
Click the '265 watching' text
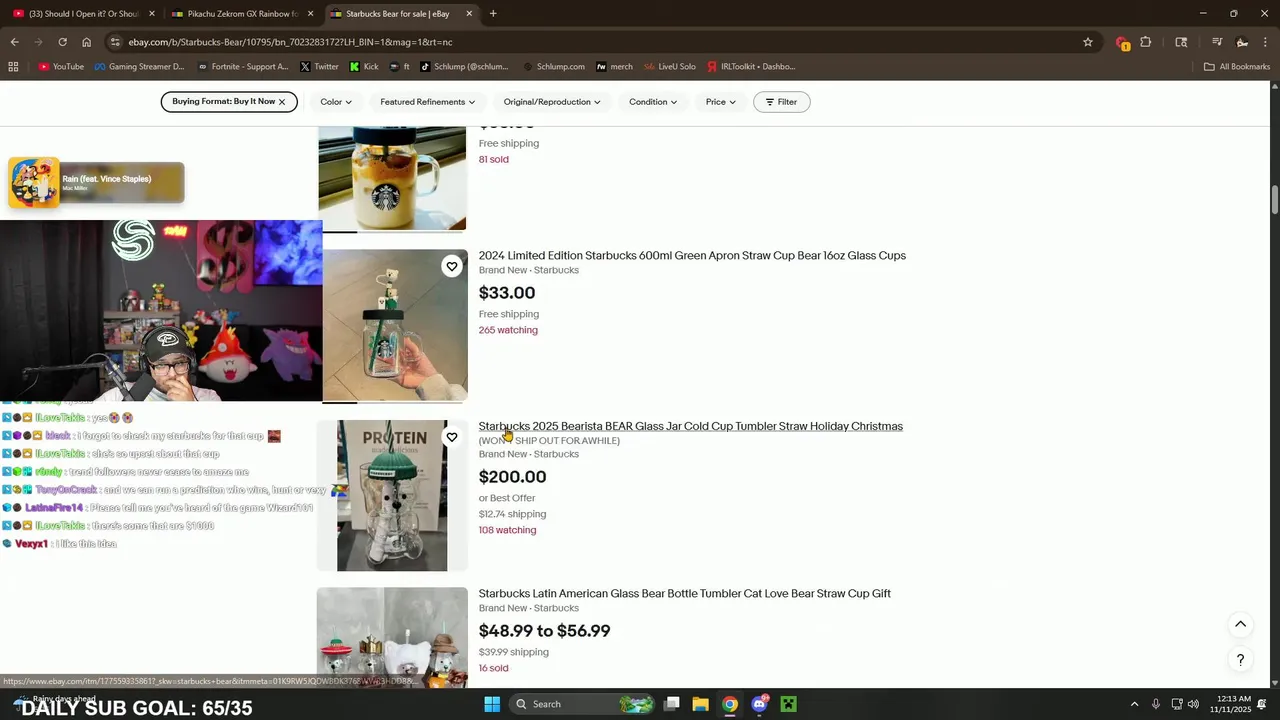(x=508, y=330)
